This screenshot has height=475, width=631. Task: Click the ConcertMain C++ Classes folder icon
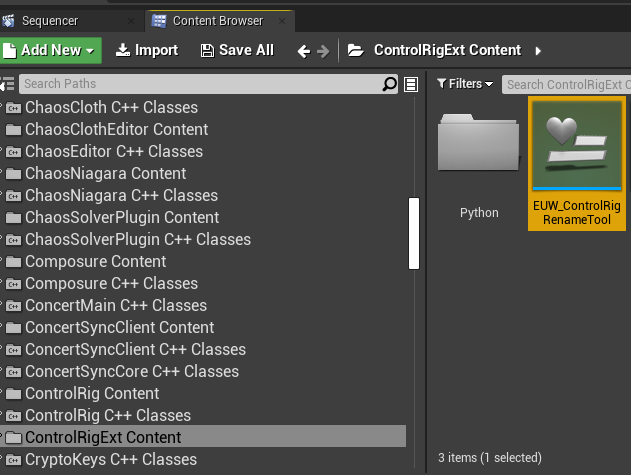(x=13, y=306)
